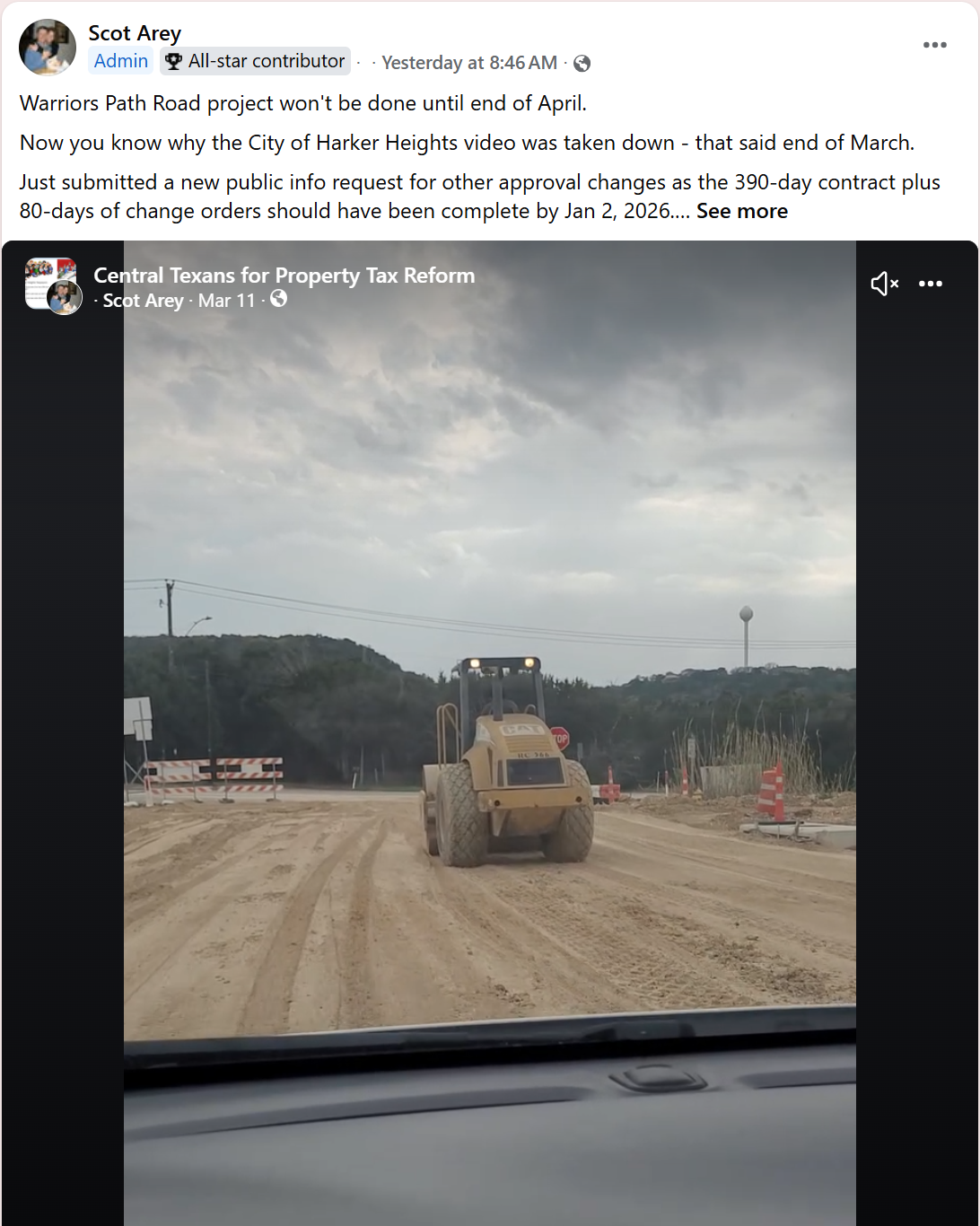Open video options three-dot menu
Viewport: 980px width, 1226px height.
coord(931,284)
